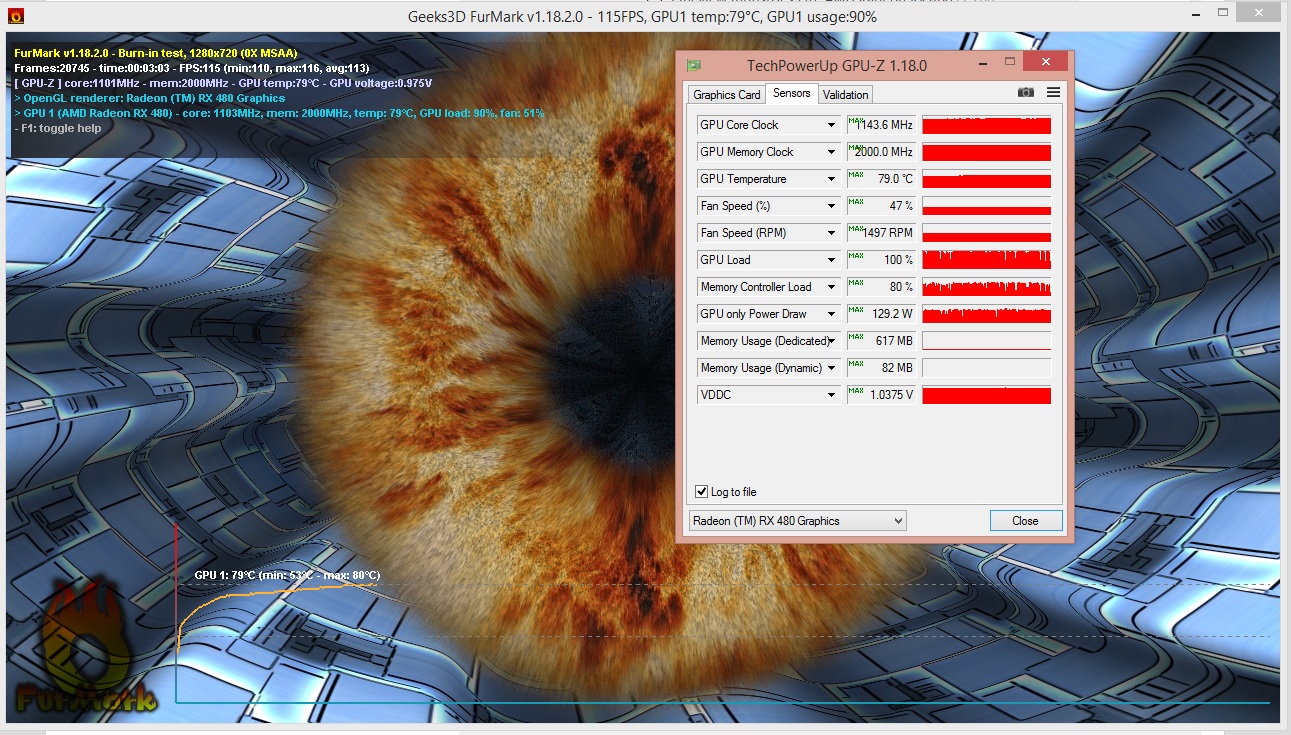
Task: Go to the Validation tab
Action: [846, 95]
